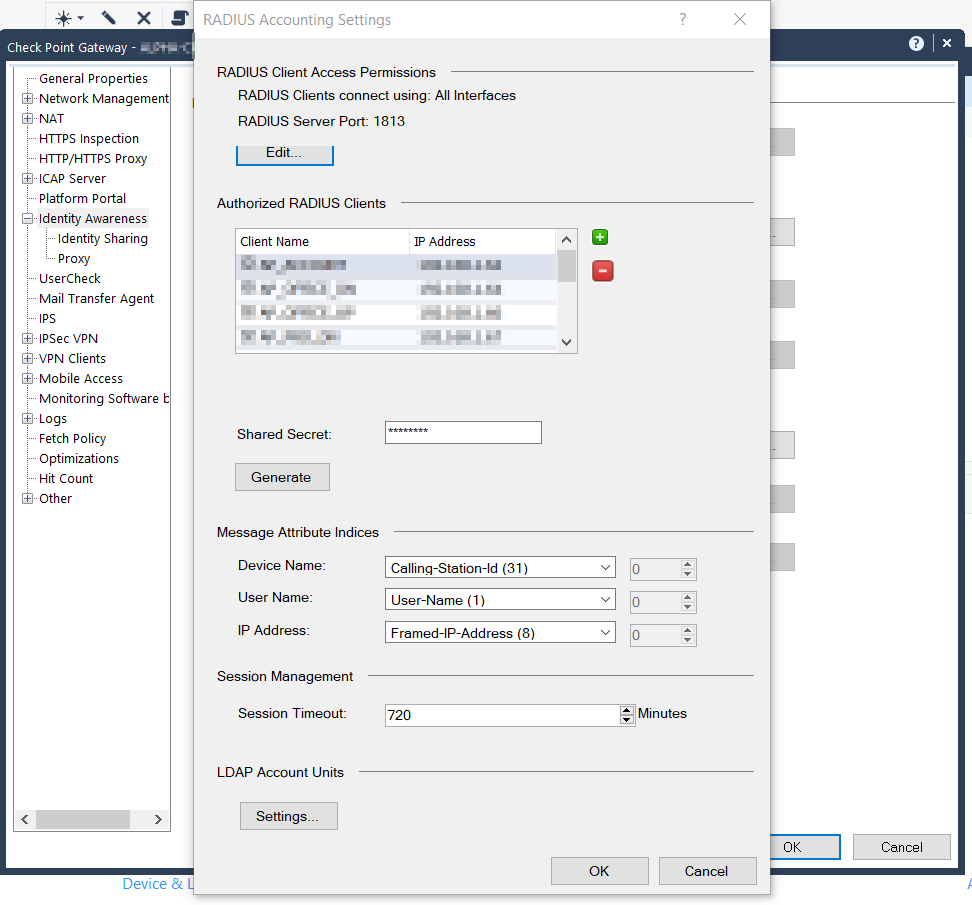Open the IP Address attribute dropdown
This screenshot has height=905, width=972.
[500, 633]
